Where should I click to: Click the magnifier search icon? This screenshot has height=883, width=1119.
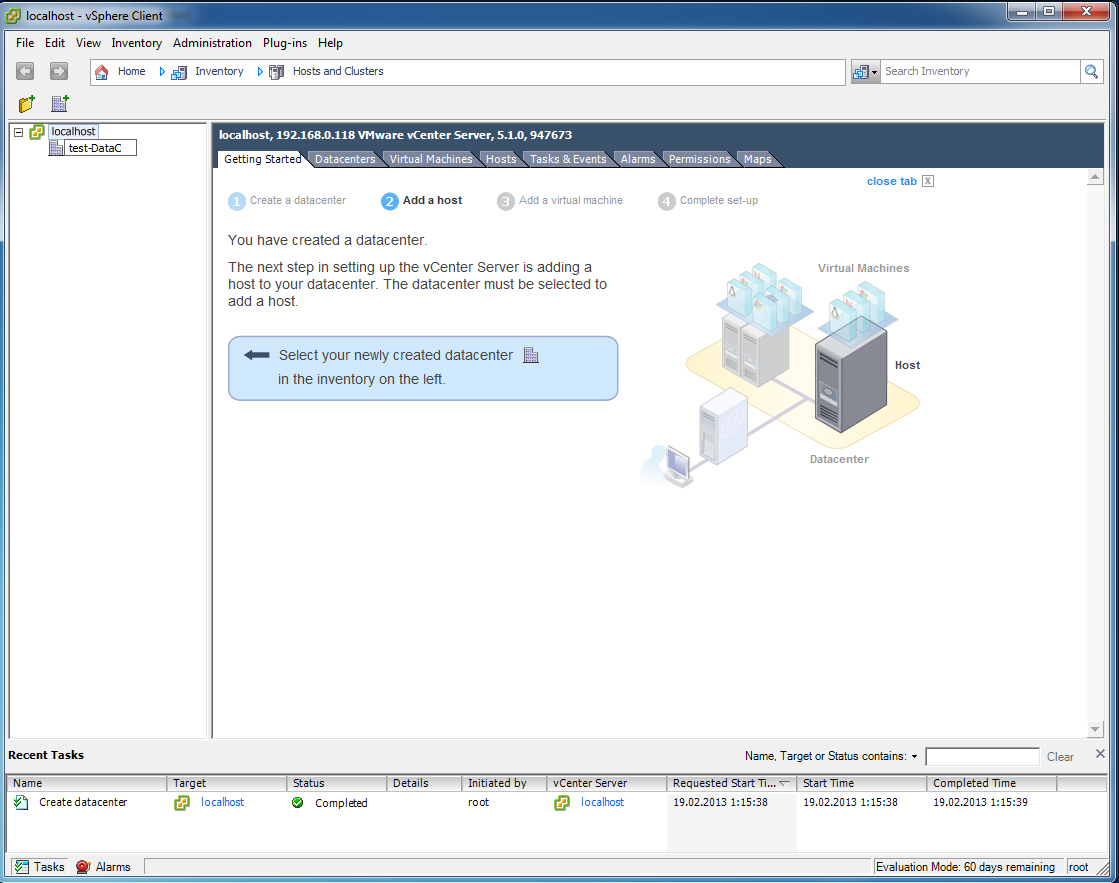[1091, 71]
